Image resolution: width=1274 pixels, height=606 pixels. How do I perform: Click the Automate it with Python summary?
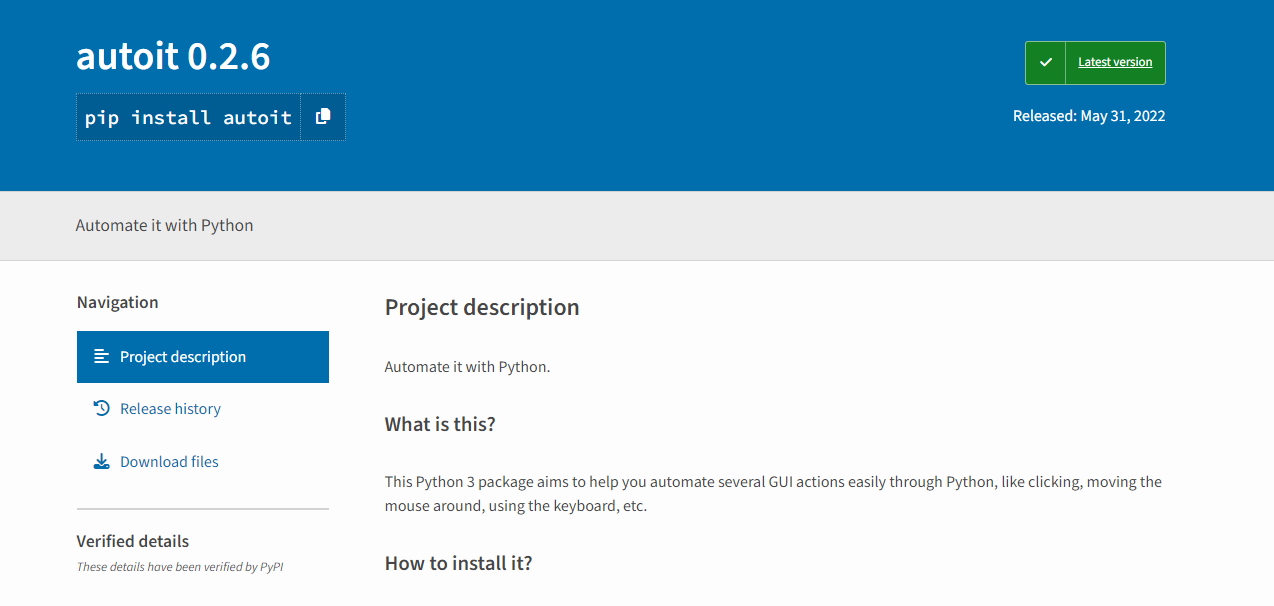tap(164, 225)
